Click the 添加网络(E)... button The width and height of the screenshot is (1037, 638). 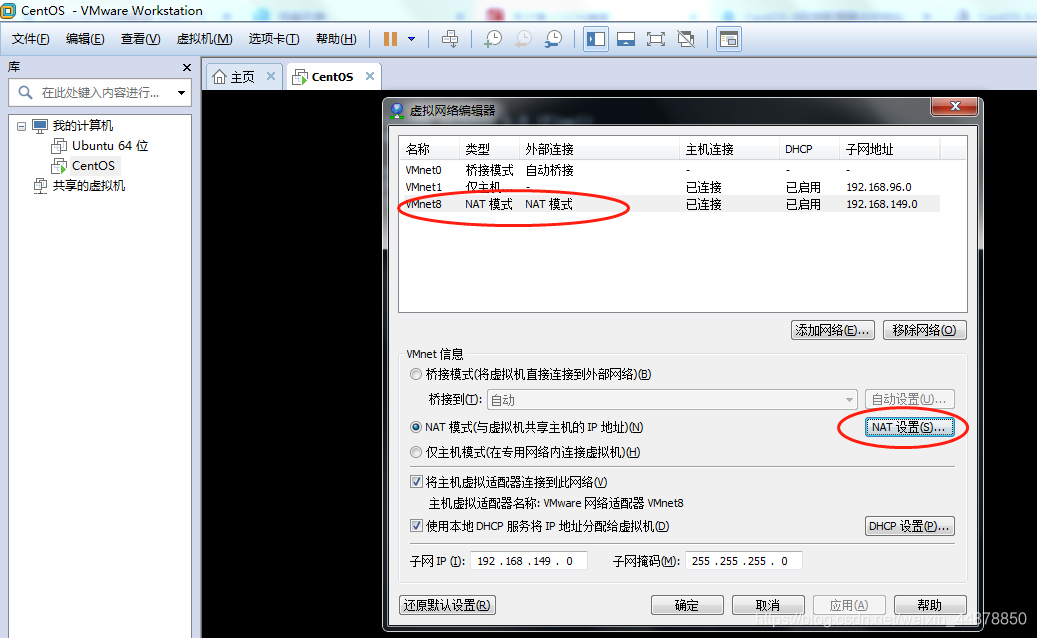(833, 330)
